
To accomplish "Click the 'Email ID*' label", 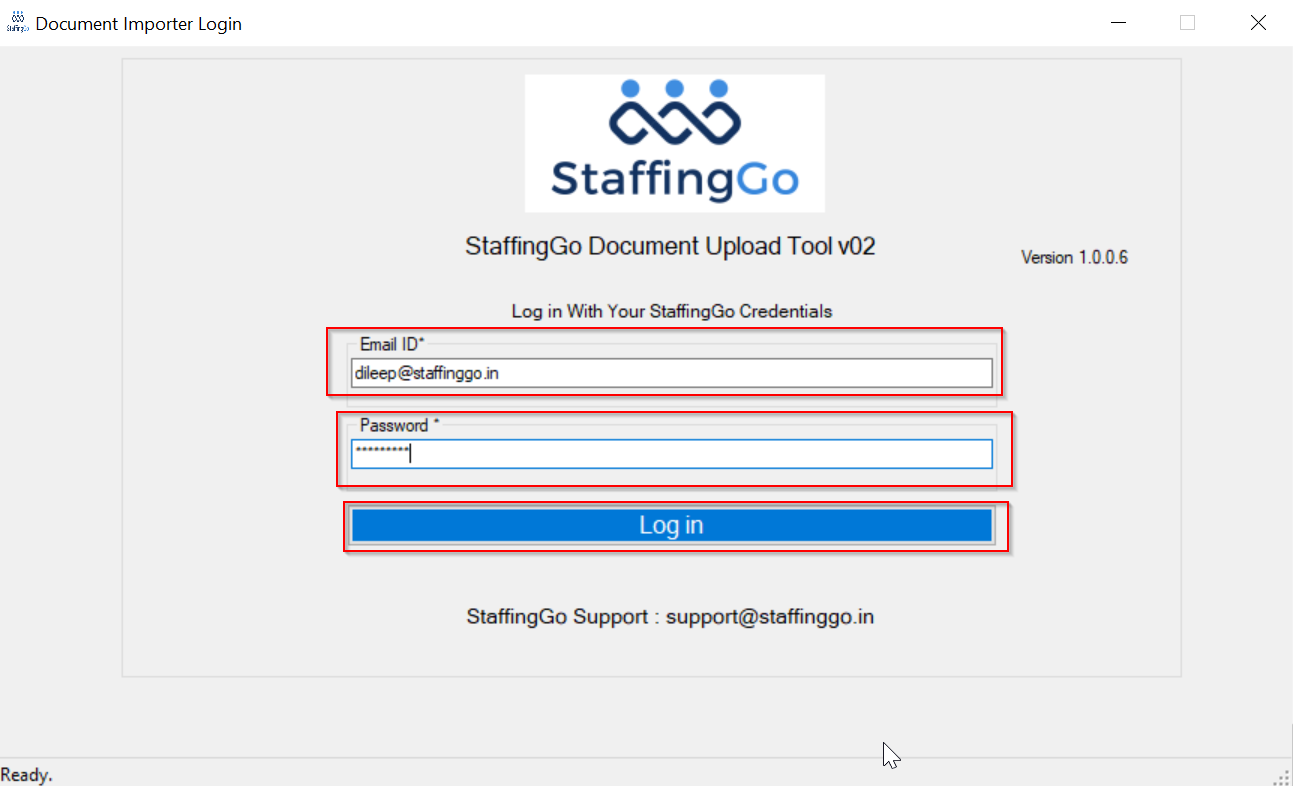I will pyautogui.click(x=392, y=344).
